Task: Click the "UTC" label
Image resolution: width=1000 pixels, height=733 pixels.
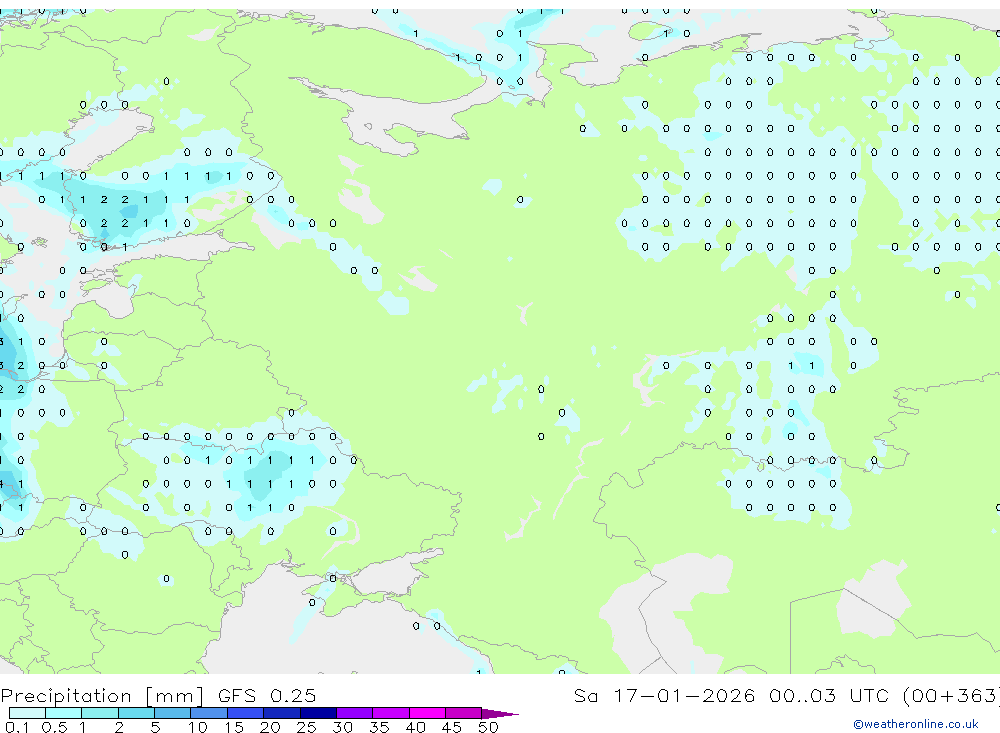Action: pos(869,695)
